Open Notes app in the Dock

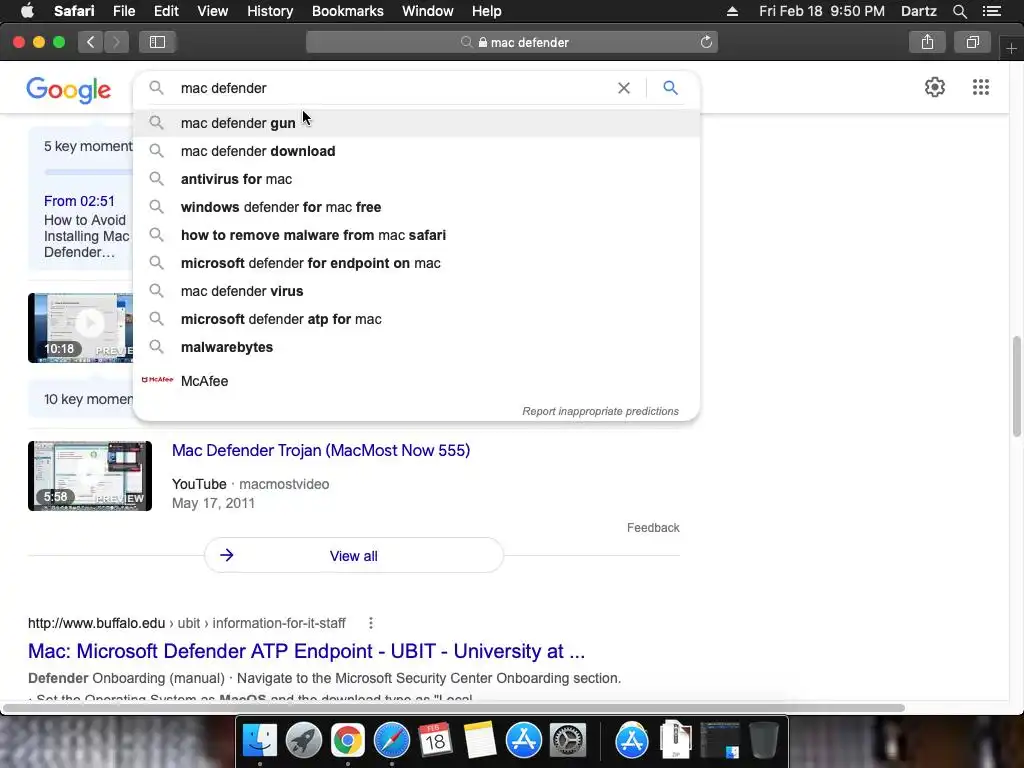pyautogui.click(x=480, y=740)
